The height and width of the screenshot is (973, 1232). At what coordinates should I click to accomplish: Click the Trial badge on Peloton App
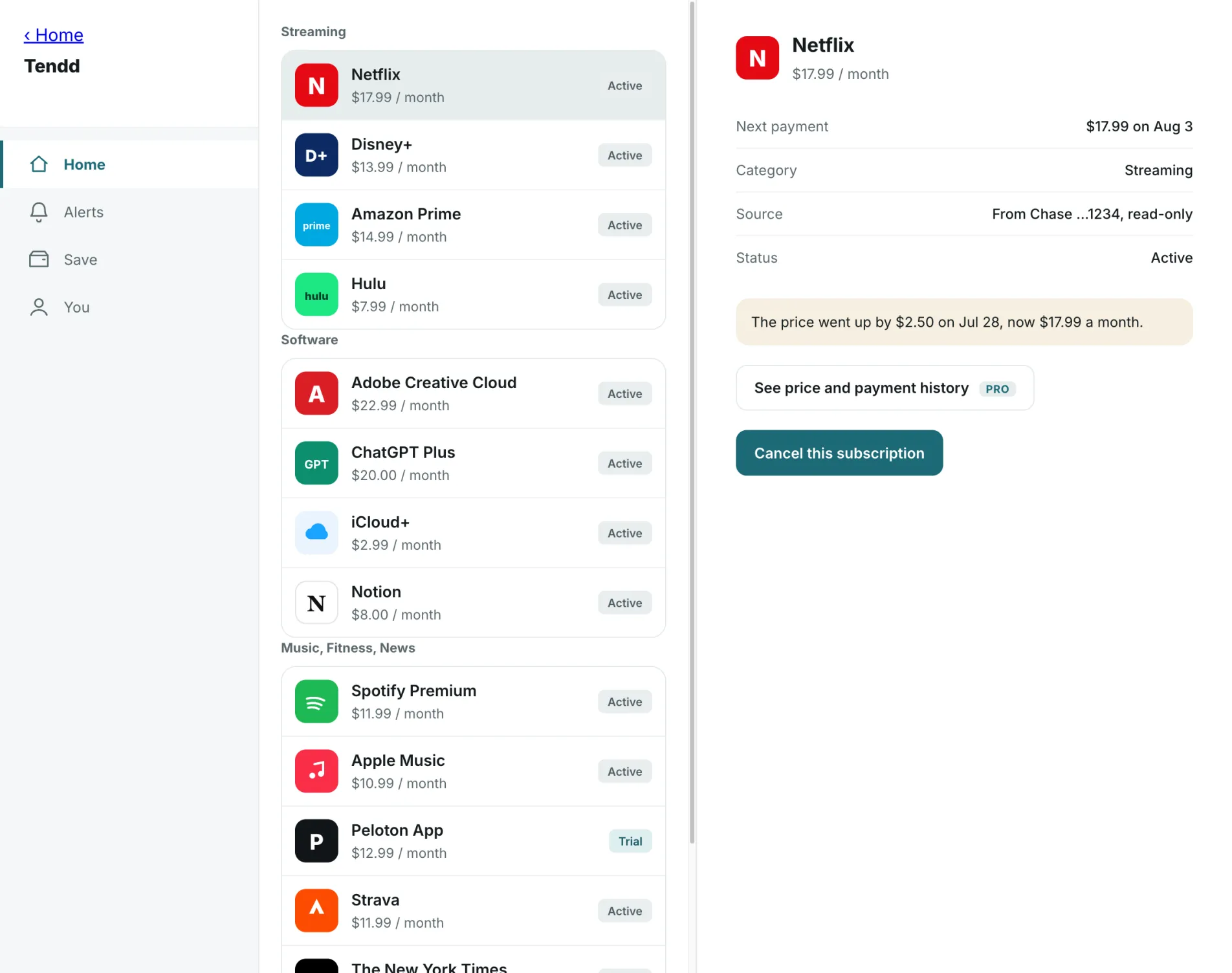coord(630,841)
